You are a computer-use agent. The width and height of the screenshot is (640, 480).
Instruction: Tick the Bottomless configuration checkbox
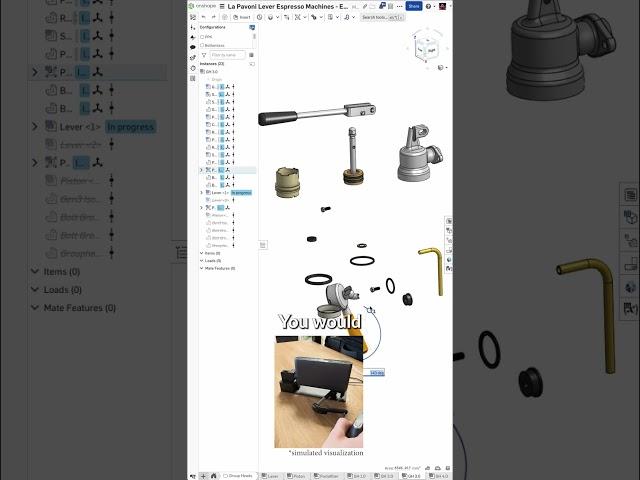coord(202,45)
